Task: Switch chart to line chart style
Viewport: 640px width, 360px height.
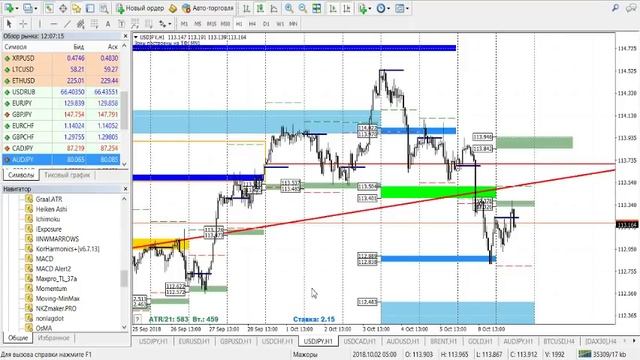Action: [x=274, y=8]
